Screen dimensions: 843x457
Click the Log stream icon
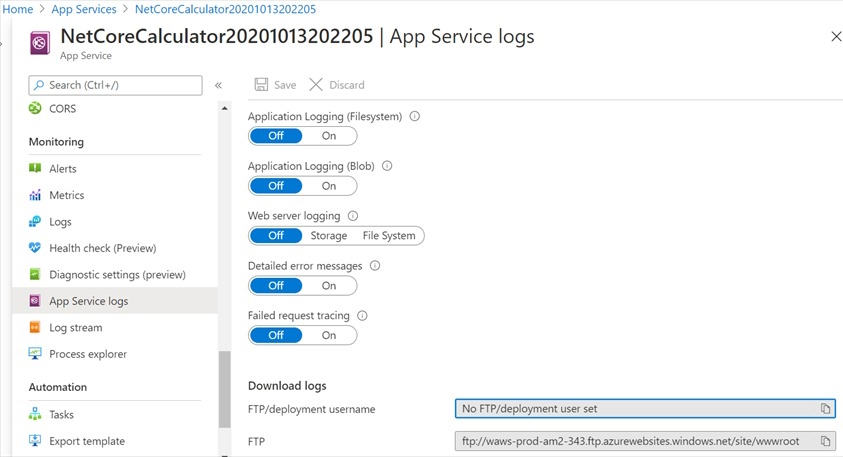[x=35, y=328]
